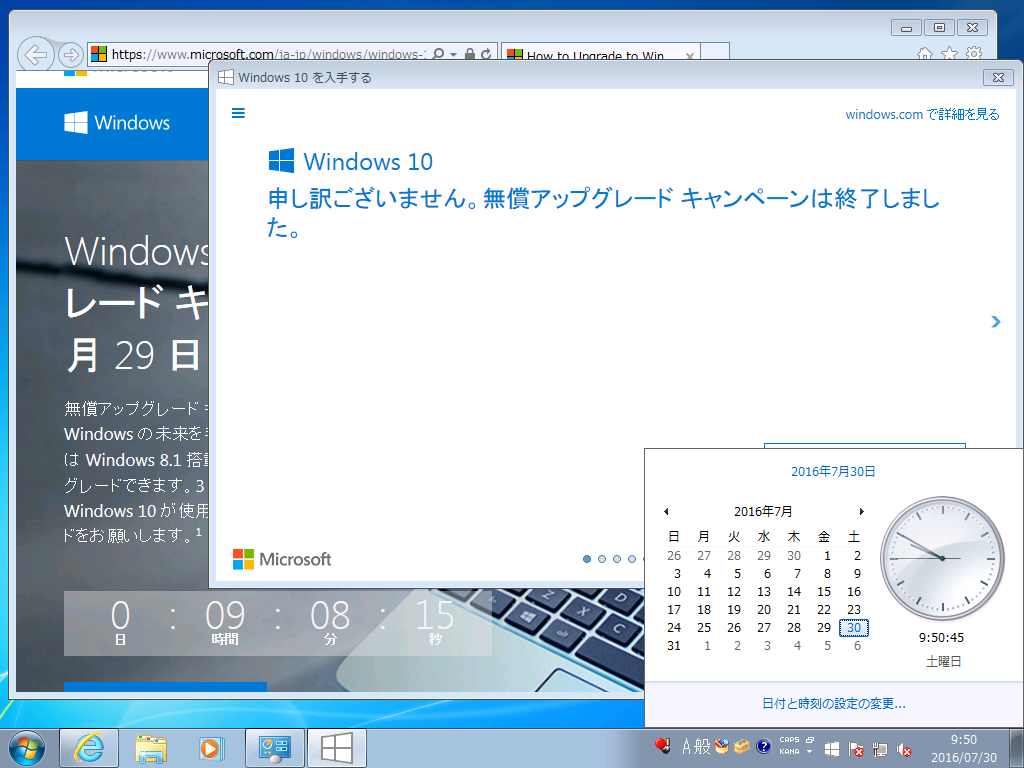The width and height of the screenshot is (1024, 768).
Task: Open the muted volume tray icon
Action: [x=904, y=749]
